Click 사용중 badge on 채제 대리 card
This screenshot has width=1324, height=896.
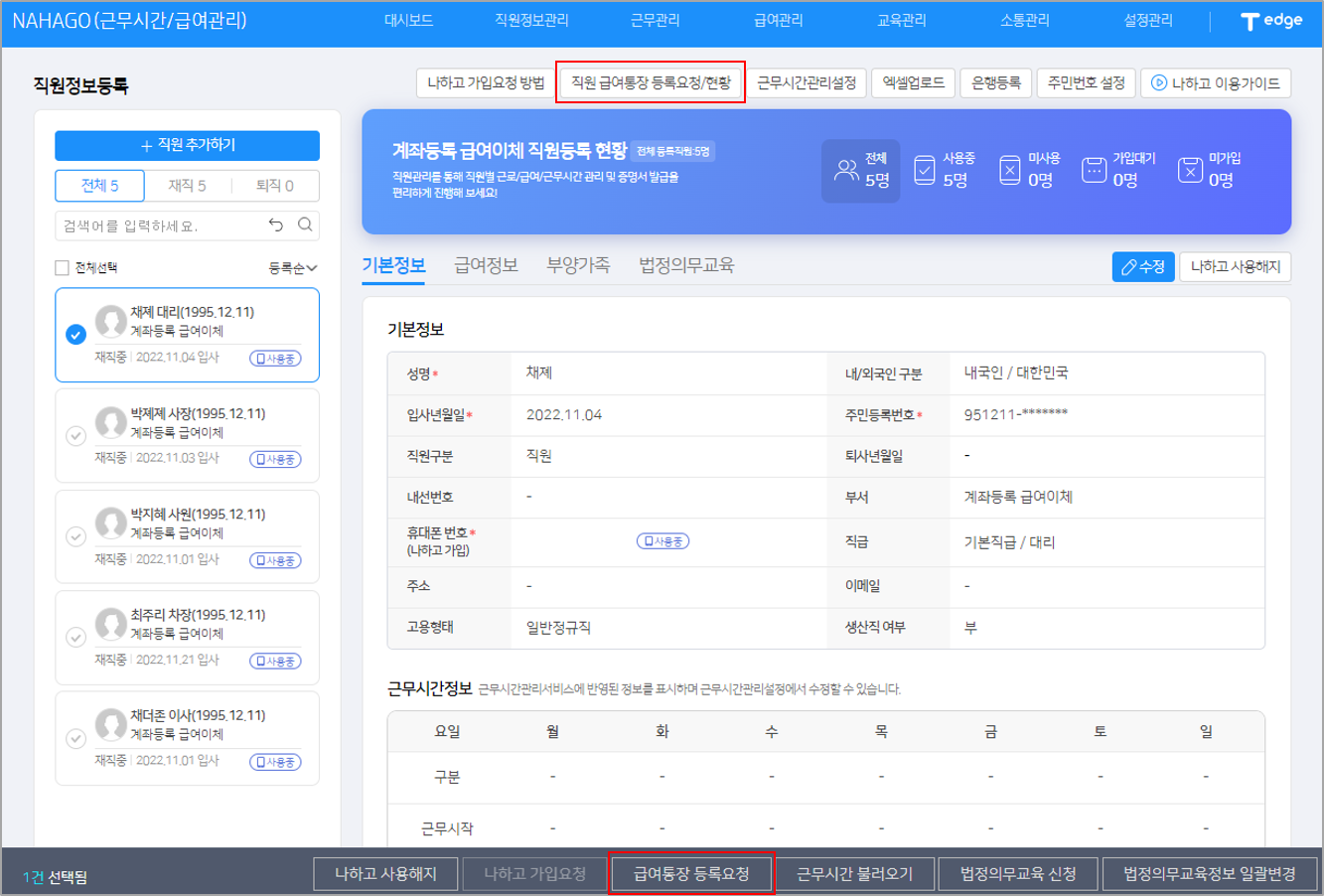[x=275, y=359]
